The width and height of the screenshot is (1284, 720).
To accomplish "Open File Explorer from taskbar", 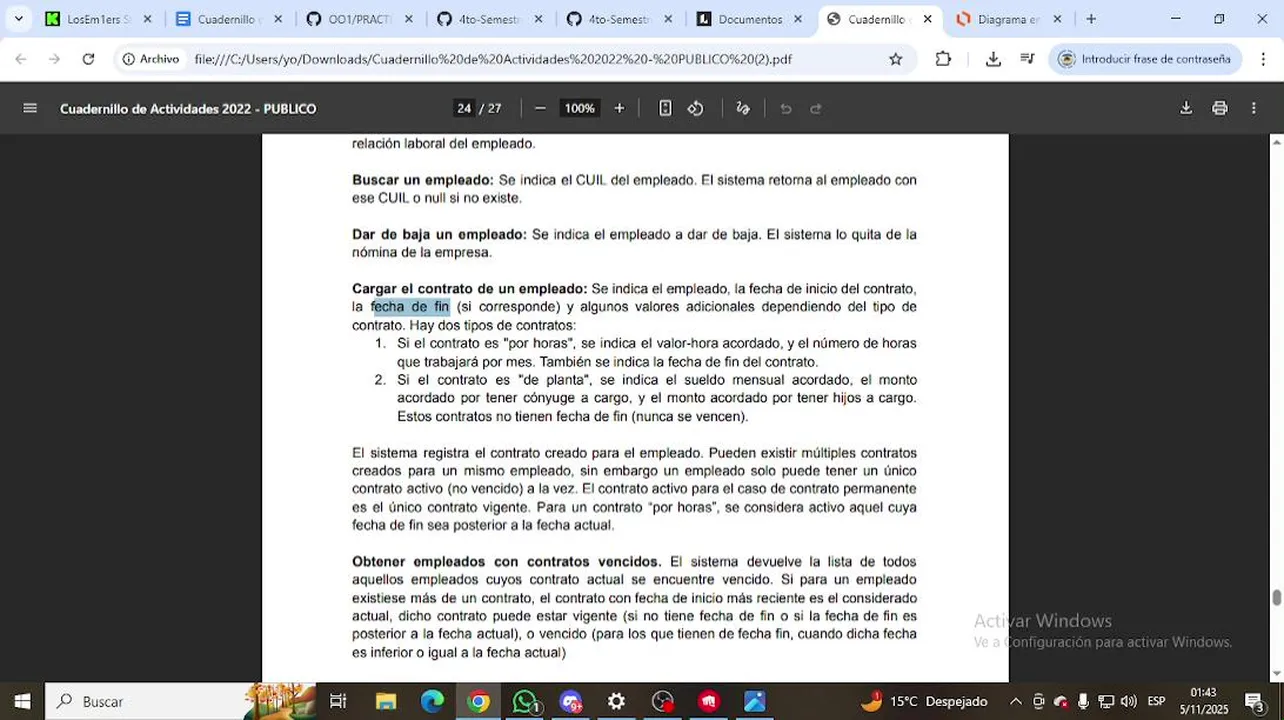I will pos(385,701).
